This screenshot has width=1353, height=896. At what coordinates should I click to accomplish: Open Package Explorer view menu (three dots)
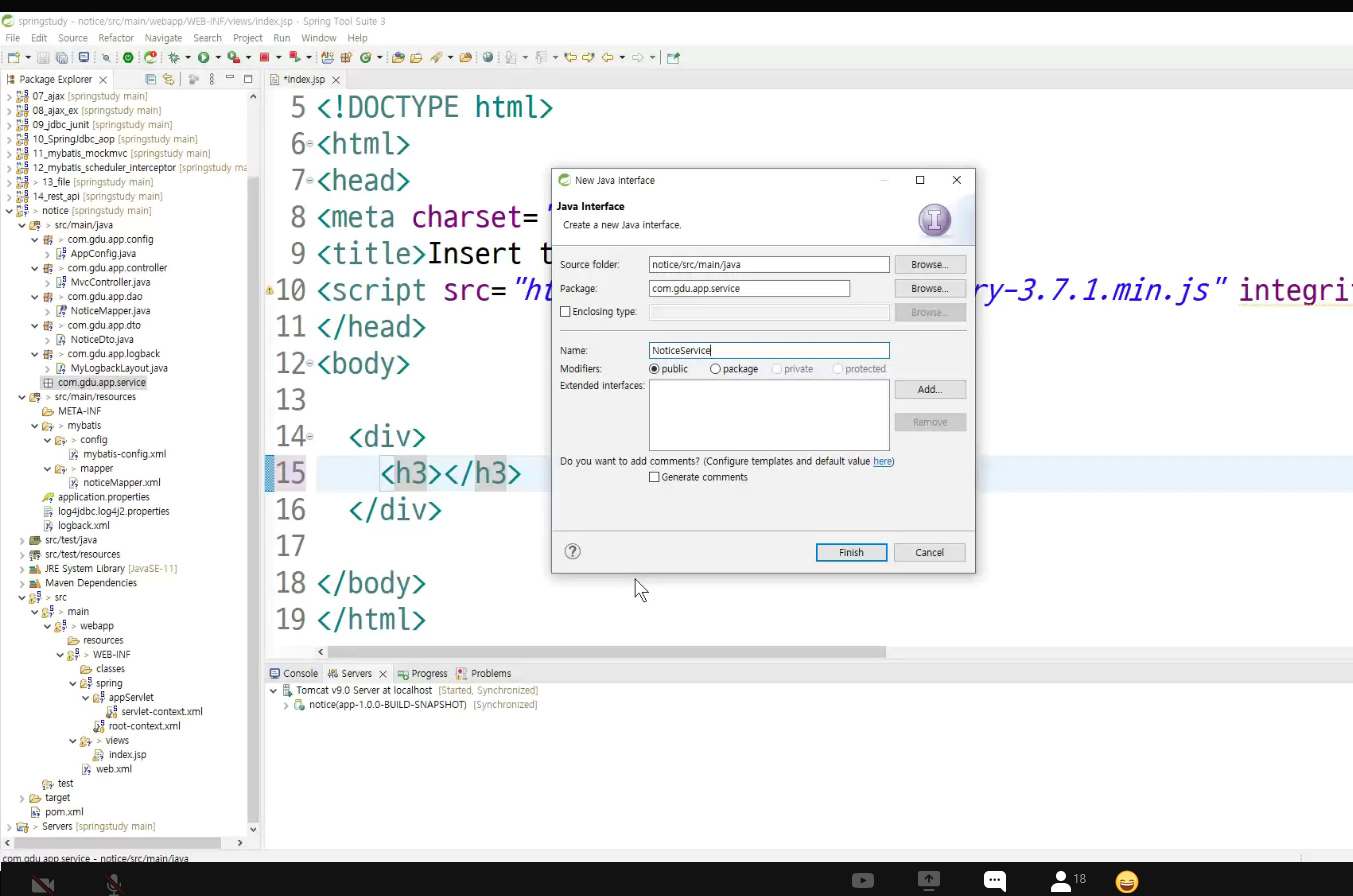tap(212, 79)
